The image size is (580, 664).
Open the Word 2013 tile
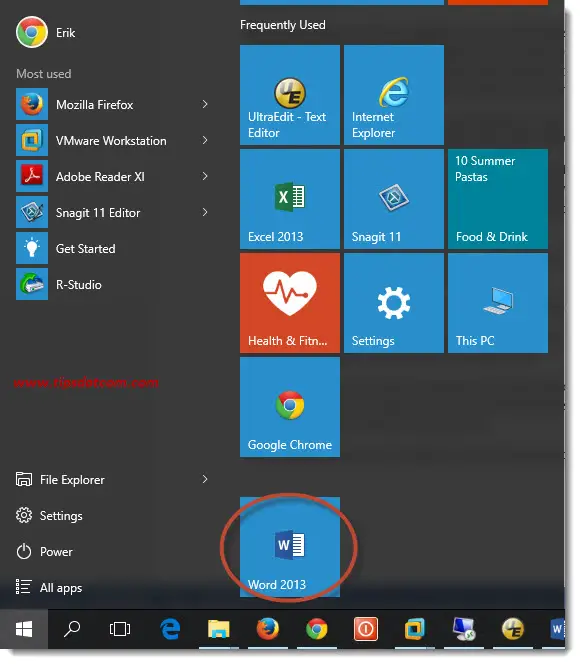(x=290, y=547)
